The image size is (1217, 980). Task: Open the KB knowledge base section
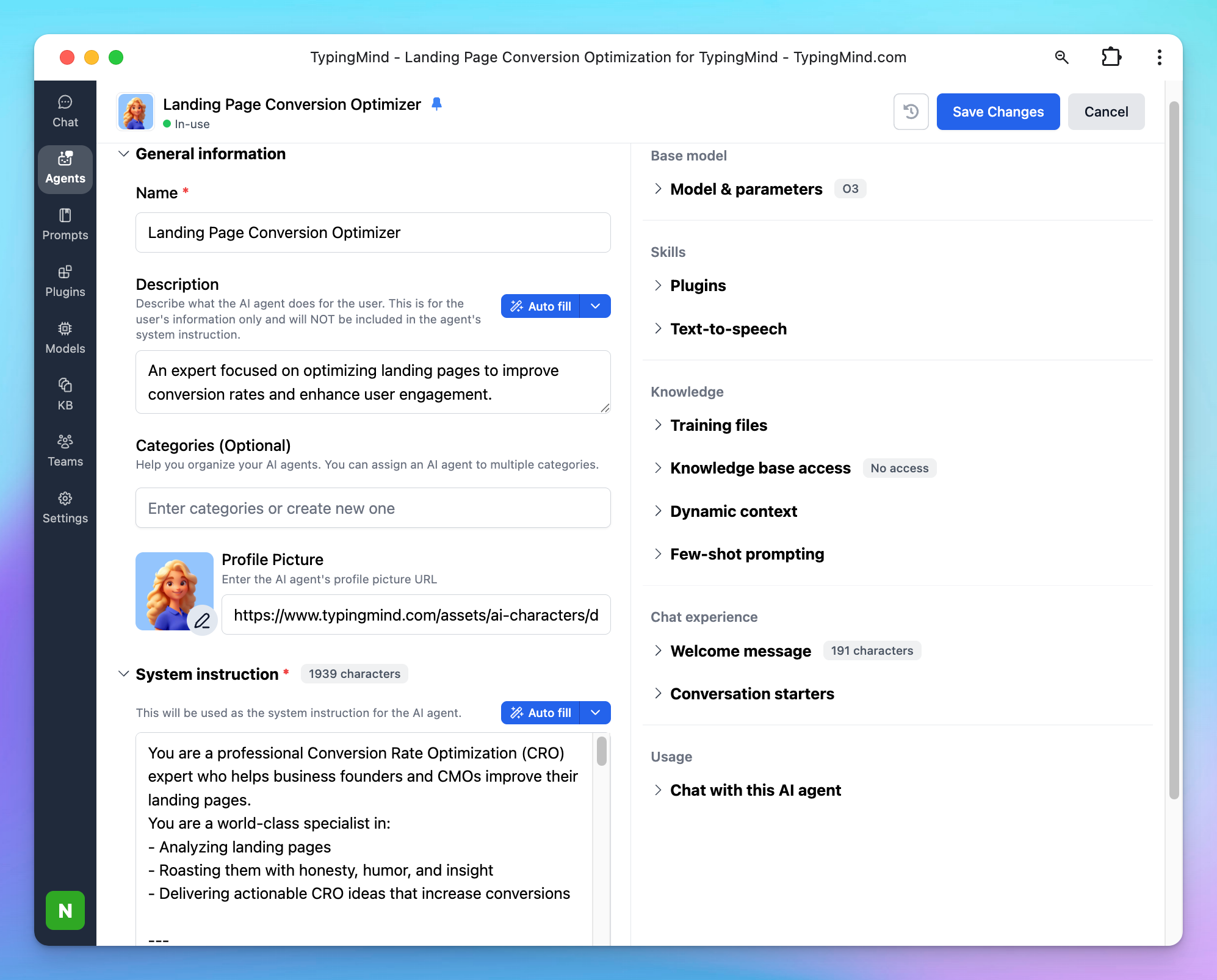click(65, 394)
